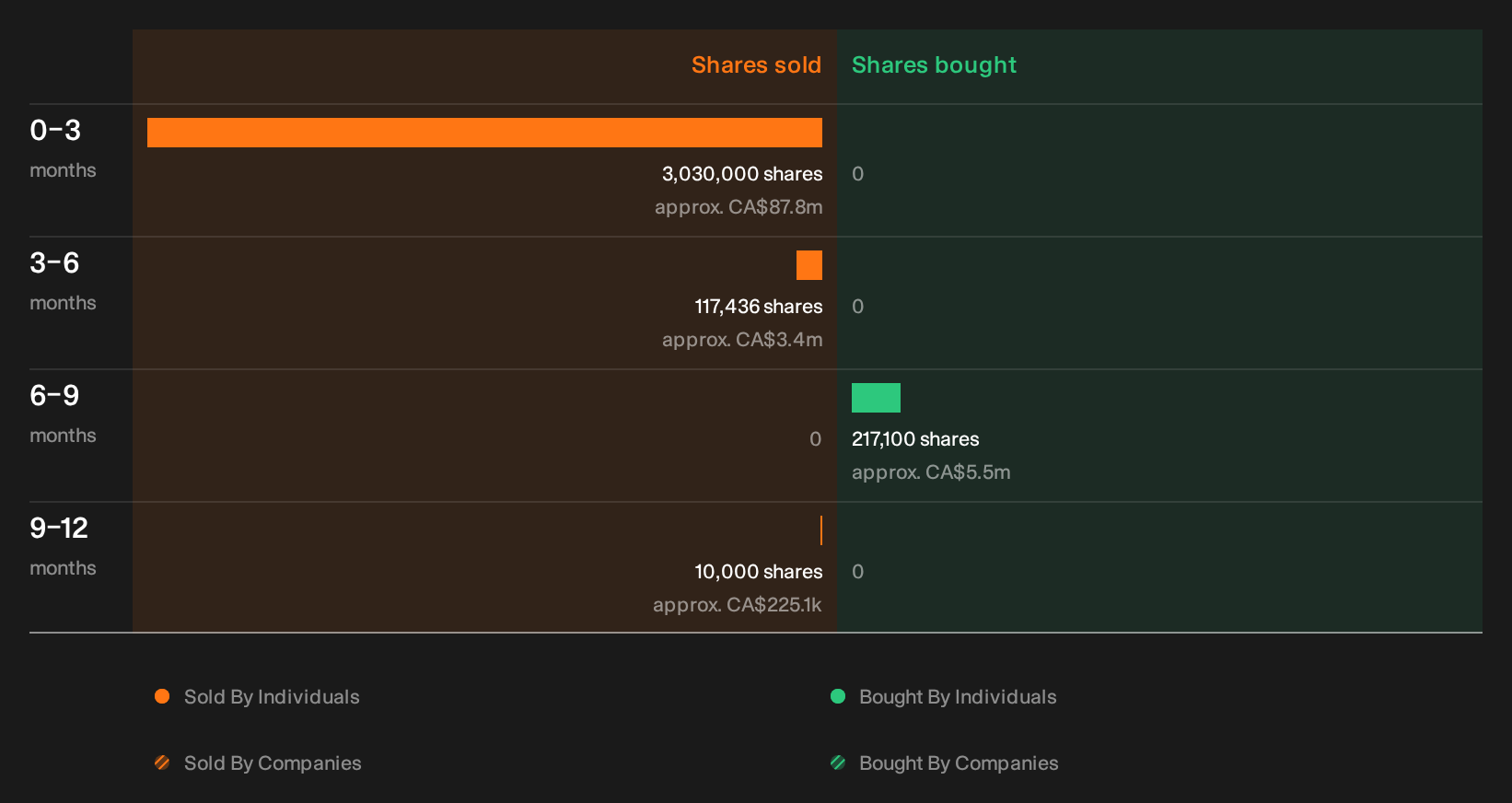Click the approx. CA$87.8m value
The height and width of the screenshot is (803, 1512).
click(739, 207)
